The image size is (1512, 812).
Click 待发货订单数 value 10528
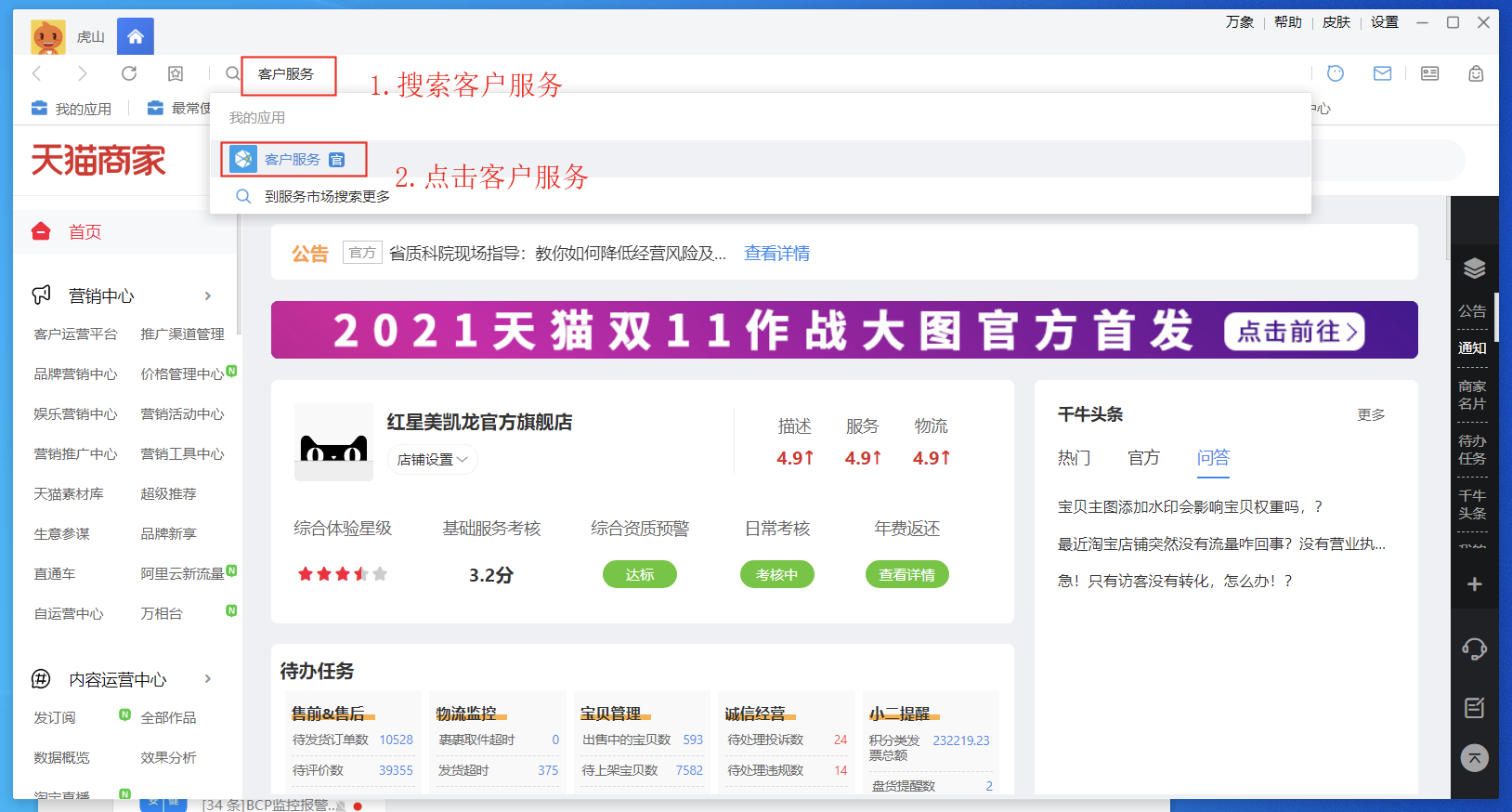[x=396, y=740]
